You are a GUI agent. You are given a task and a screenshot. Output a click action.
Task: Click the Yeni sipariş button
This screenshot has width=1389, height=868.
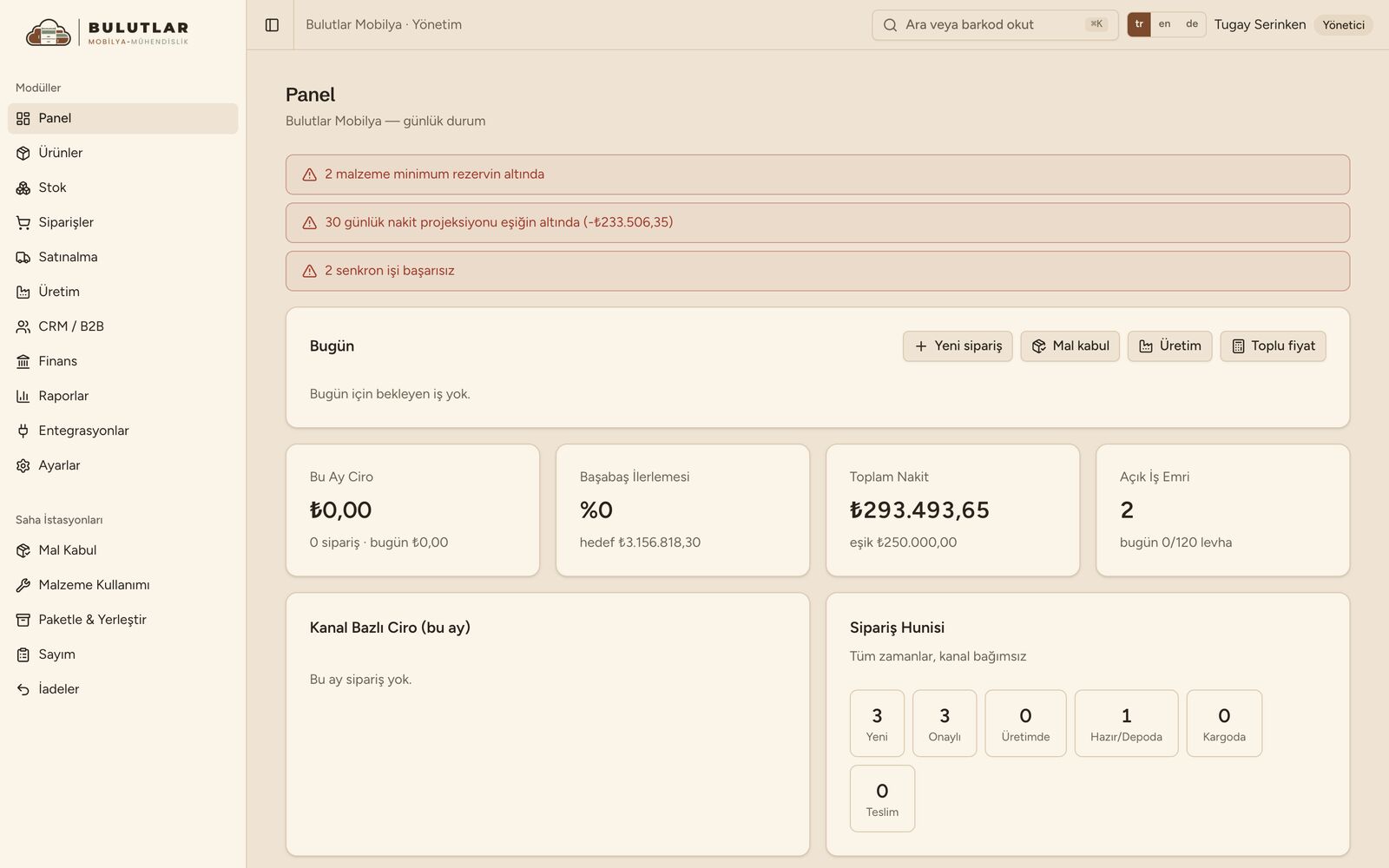958,346
